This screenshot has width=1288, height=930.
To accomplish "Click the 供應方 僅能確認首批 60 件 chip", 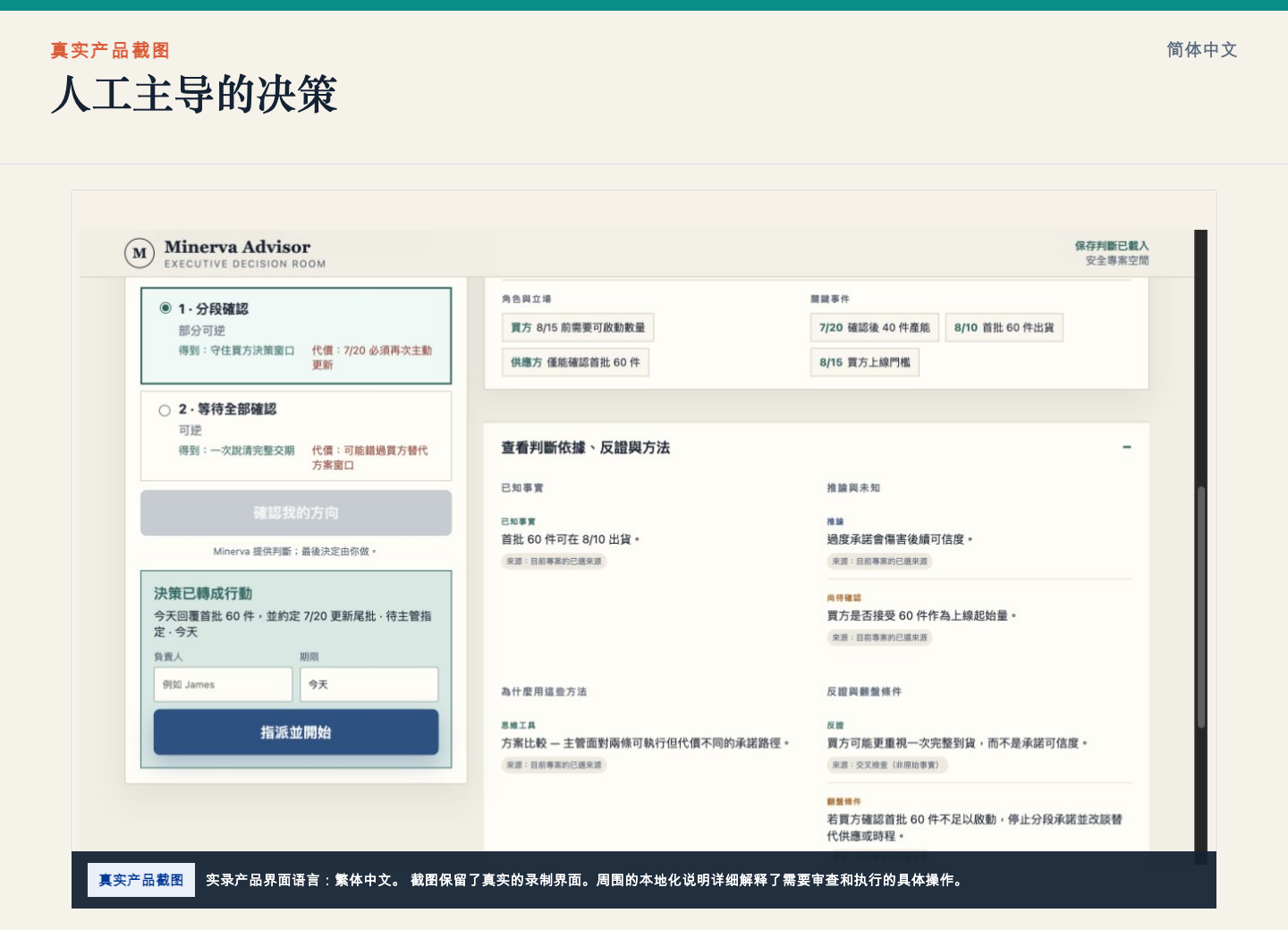I will pos(575,362).
